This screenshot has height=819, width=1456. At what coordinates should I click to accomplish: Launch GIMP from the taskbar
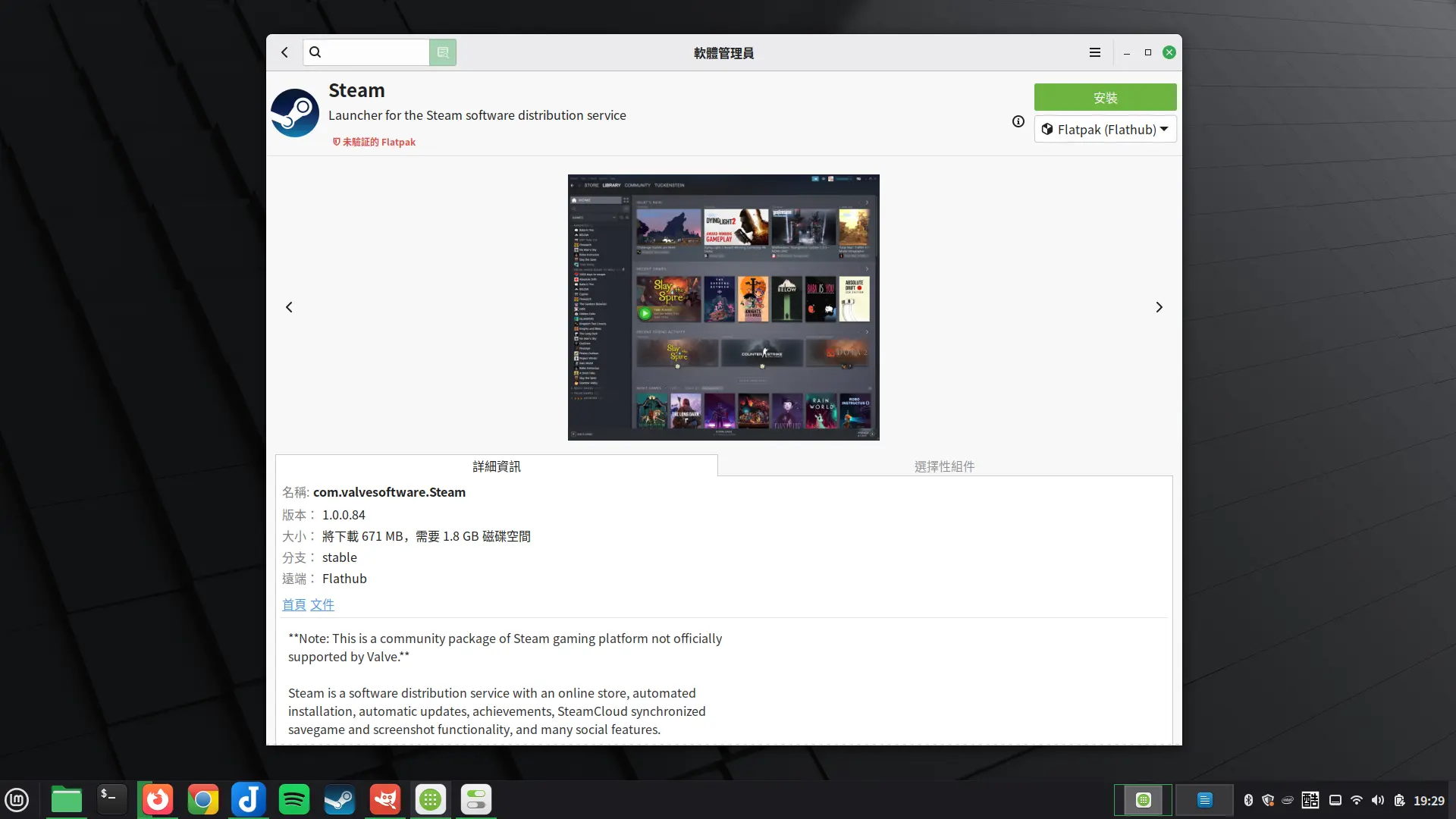point(384,799)
